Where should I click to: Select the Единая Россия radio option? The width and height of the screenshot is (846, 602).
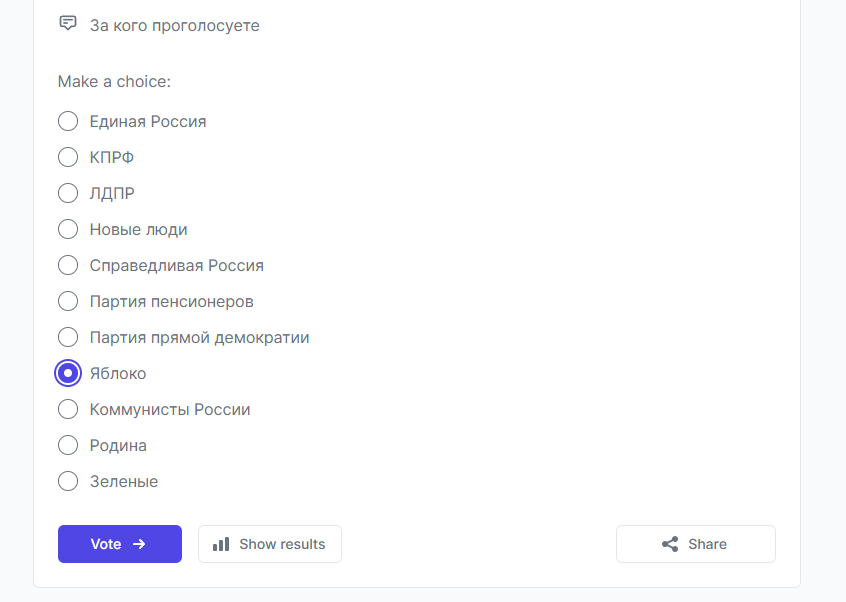pos(68,121)
